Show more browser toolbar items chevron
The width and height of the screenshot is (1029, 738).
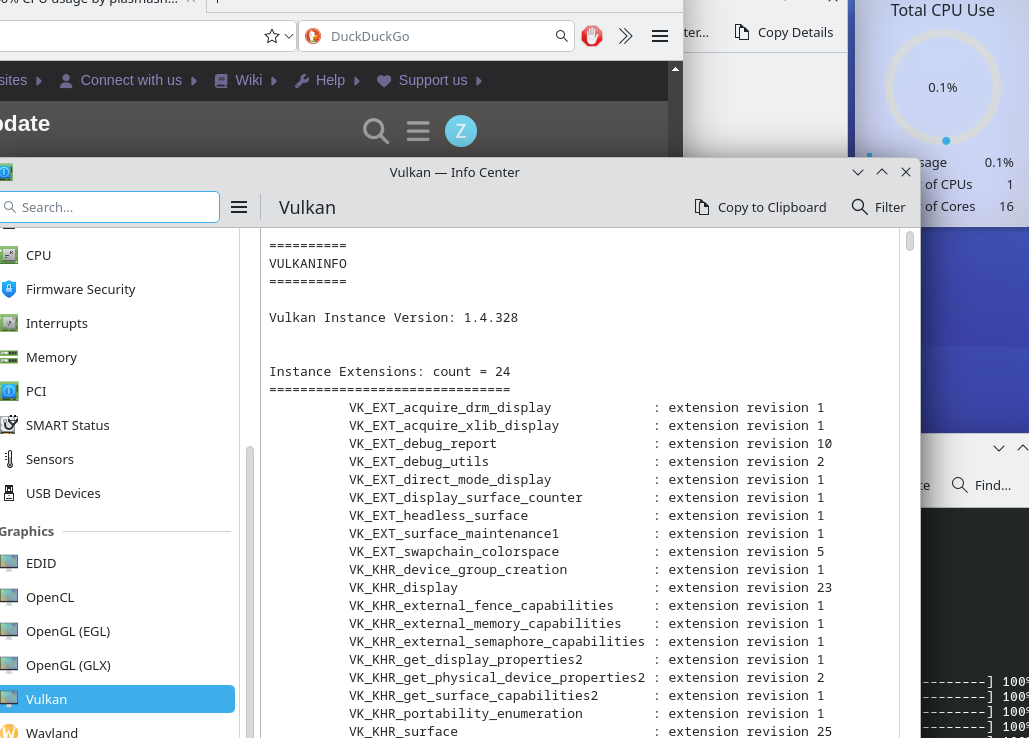(x=626, y=36)
